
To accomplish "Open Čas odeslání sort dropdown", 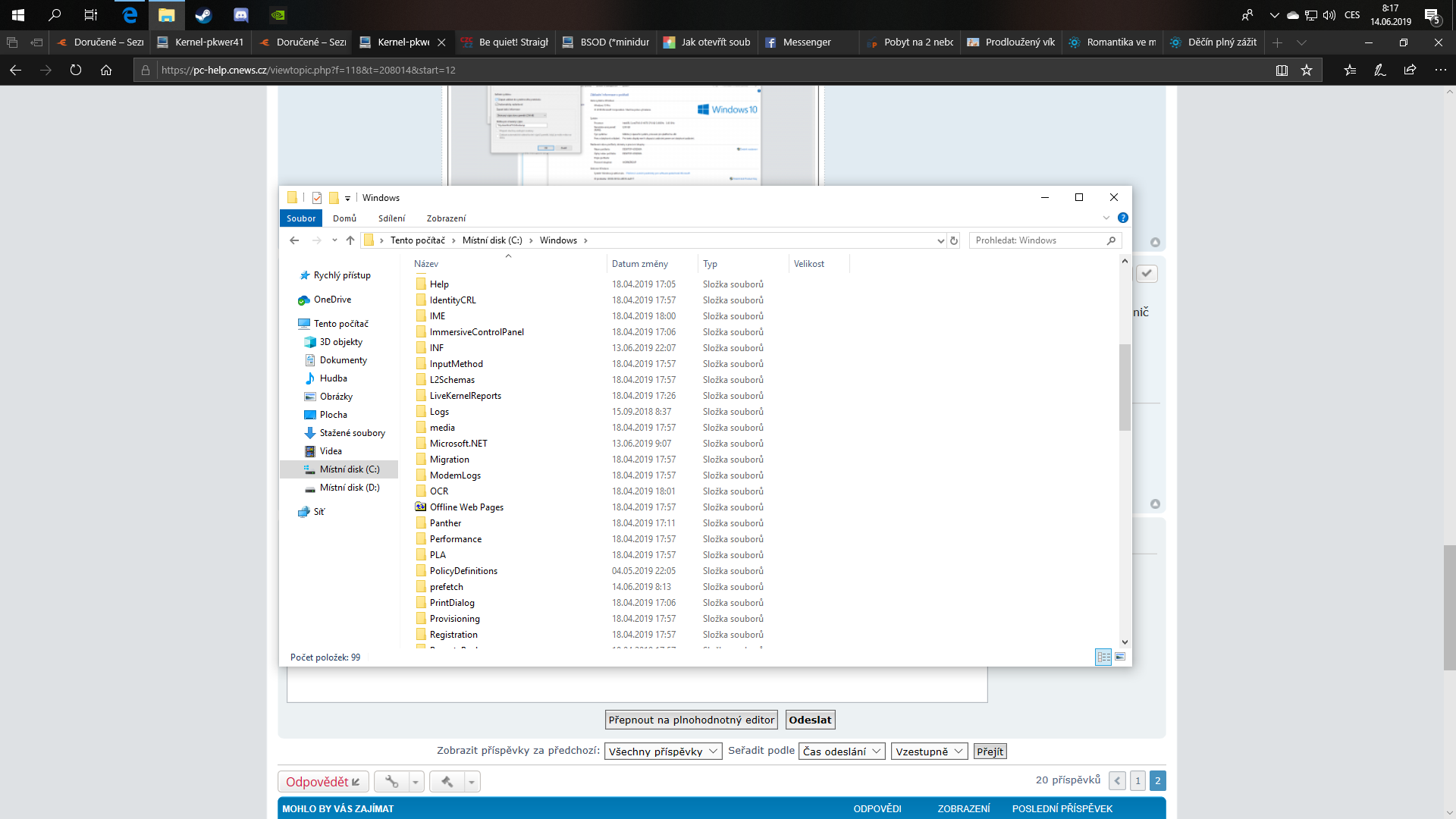I will [x=841, y=752].
